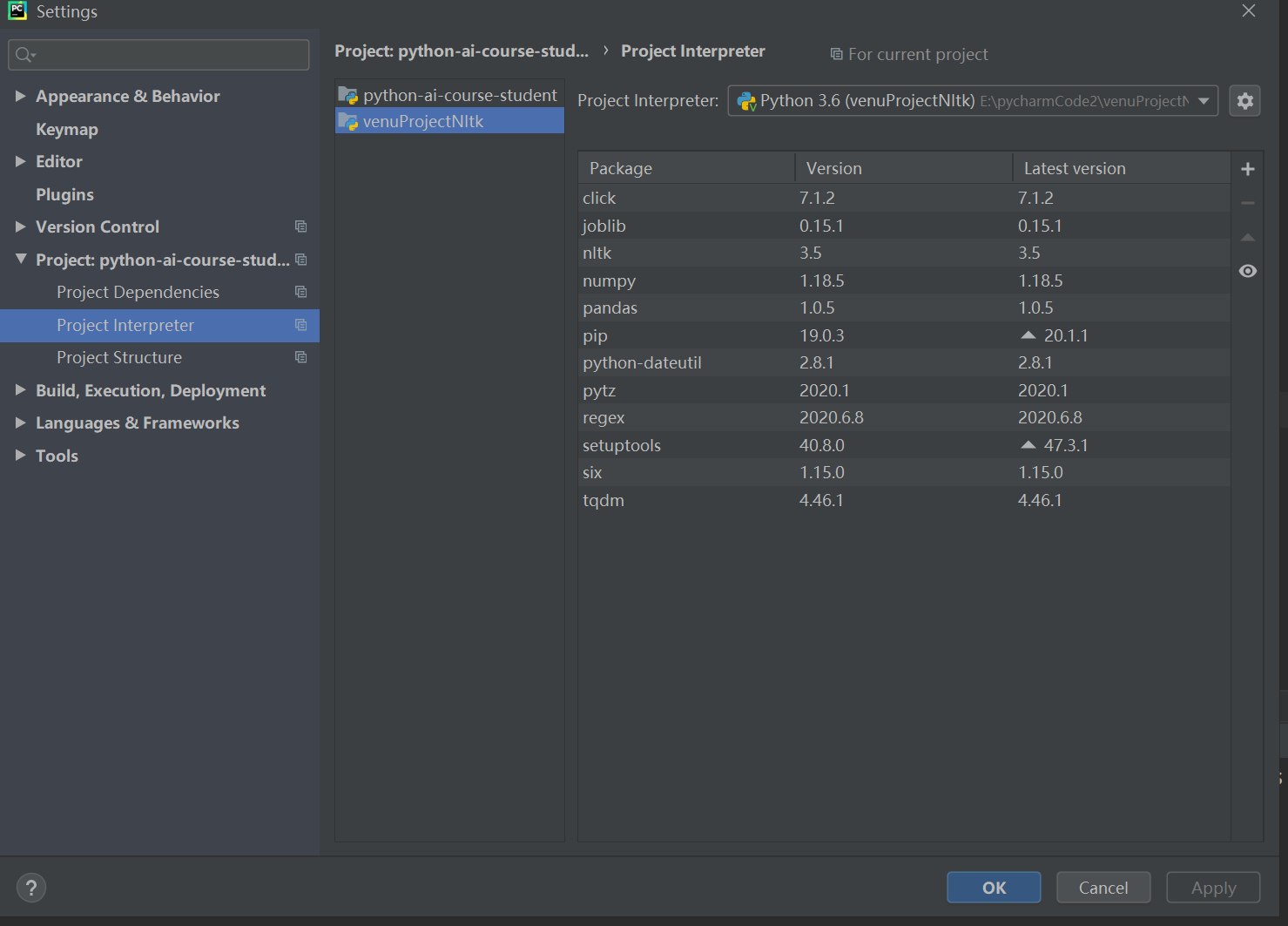This screenshot has width=1288, height=926.
Task: Click pip latest version 20.1.1
Action: (1066, 335)
